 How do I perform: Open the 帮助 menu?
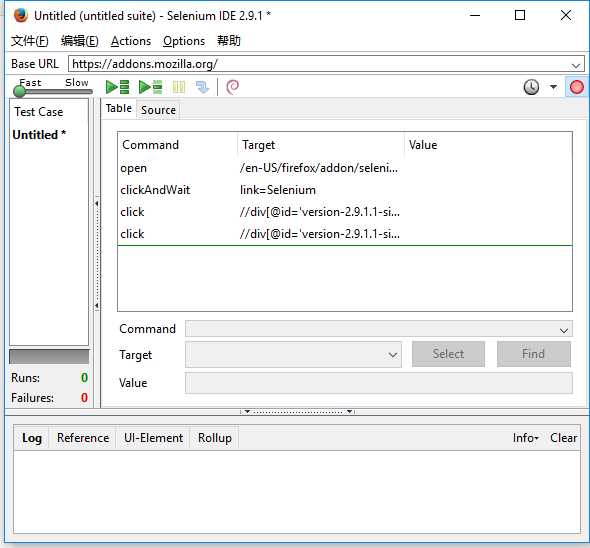(x=228, y=41)
